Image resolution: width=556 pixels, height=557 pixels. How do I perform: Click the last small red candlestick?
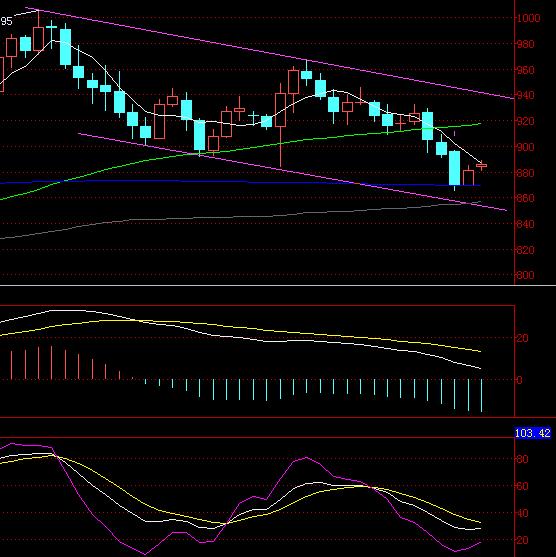[481, 166]
